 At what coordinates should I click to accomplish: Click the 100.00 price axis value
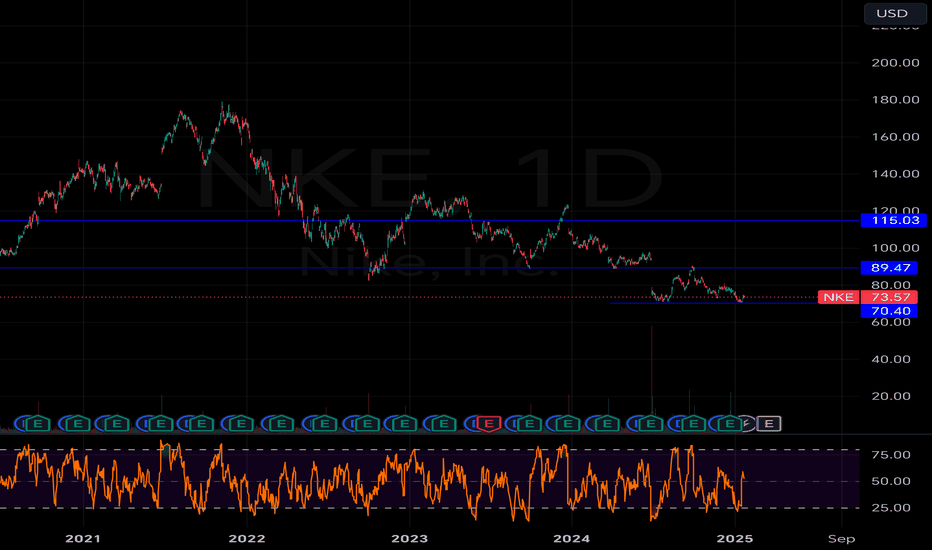click(x=895, y=248)
